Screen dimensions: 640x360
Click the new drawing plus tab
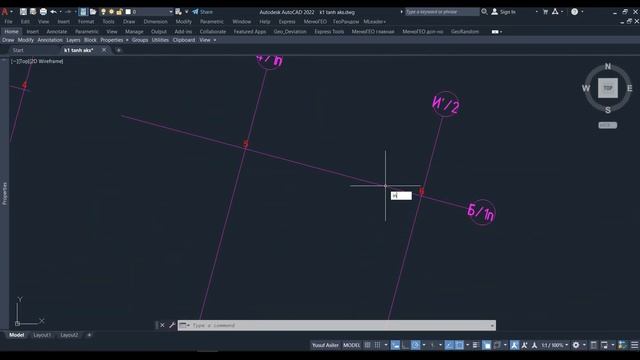119,50
